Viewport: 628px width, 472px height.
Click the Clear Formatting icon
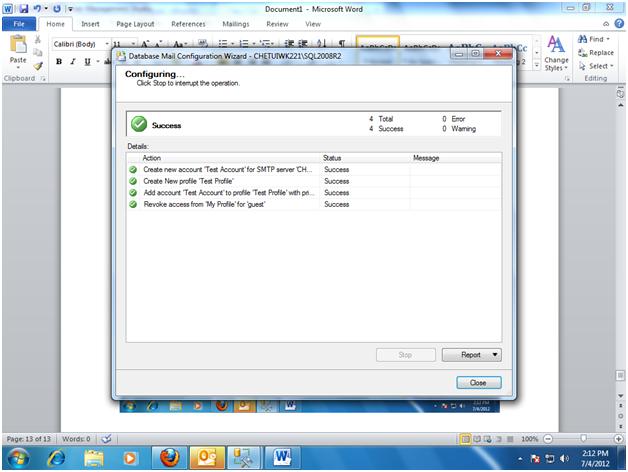point(203,43)
